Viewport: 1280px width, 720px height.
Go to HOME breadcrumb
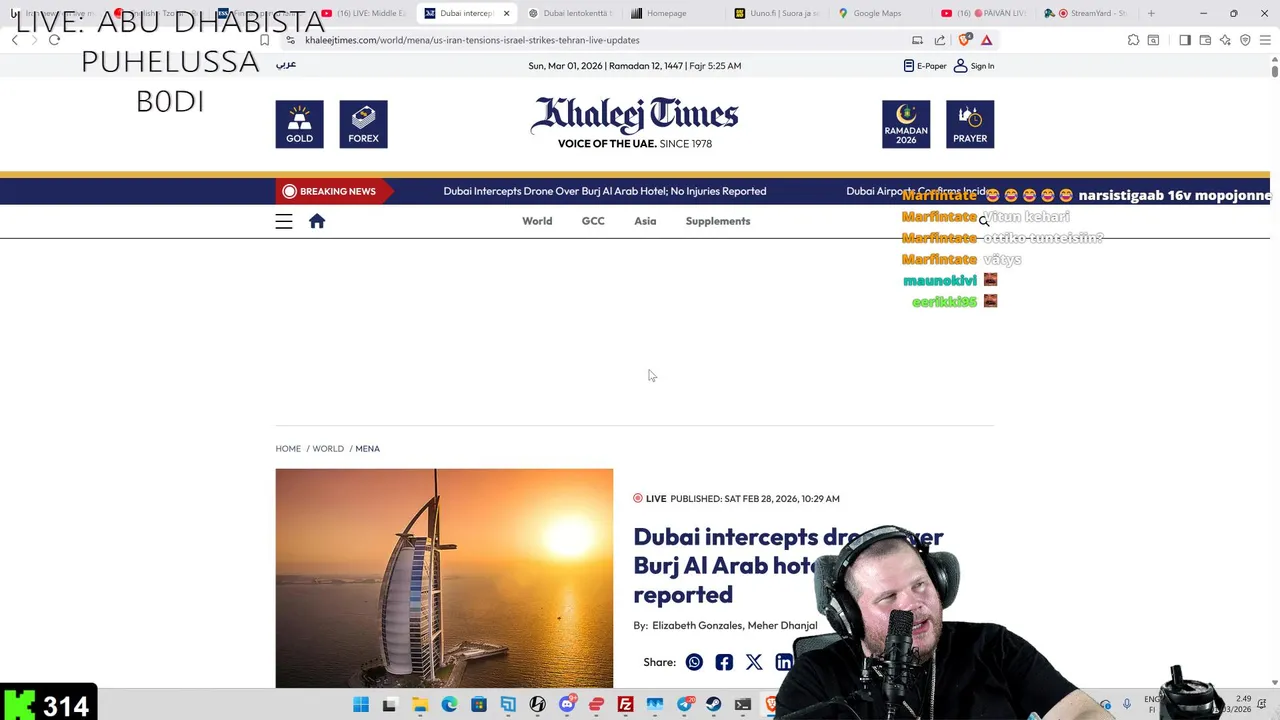tap(288, 449)
